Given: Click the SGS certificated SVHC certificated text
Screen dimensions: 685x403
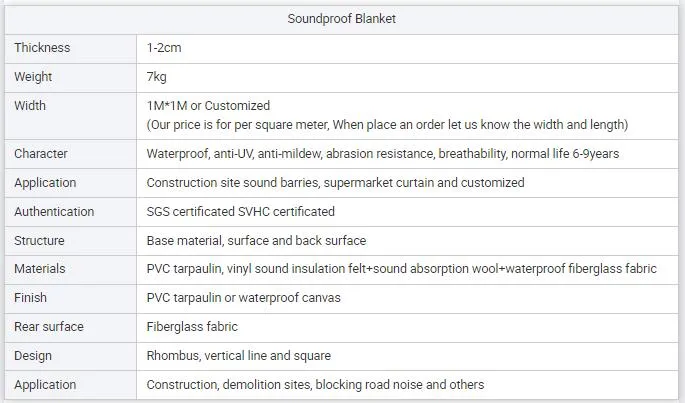Looking at the screenshot, I should [x=240, y=212].
